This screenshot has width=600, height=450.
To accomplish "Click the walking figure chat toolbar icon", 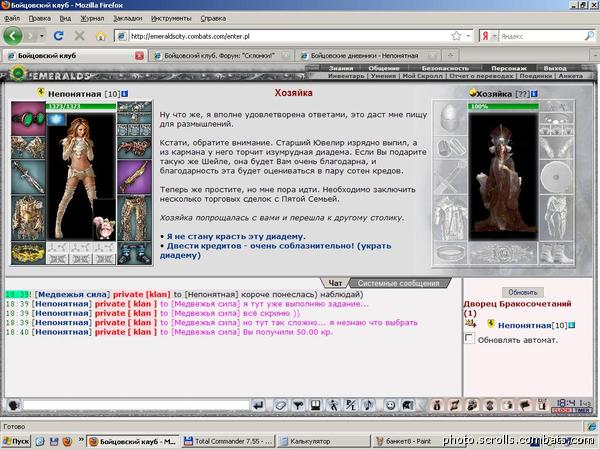I will pos(333,405).
